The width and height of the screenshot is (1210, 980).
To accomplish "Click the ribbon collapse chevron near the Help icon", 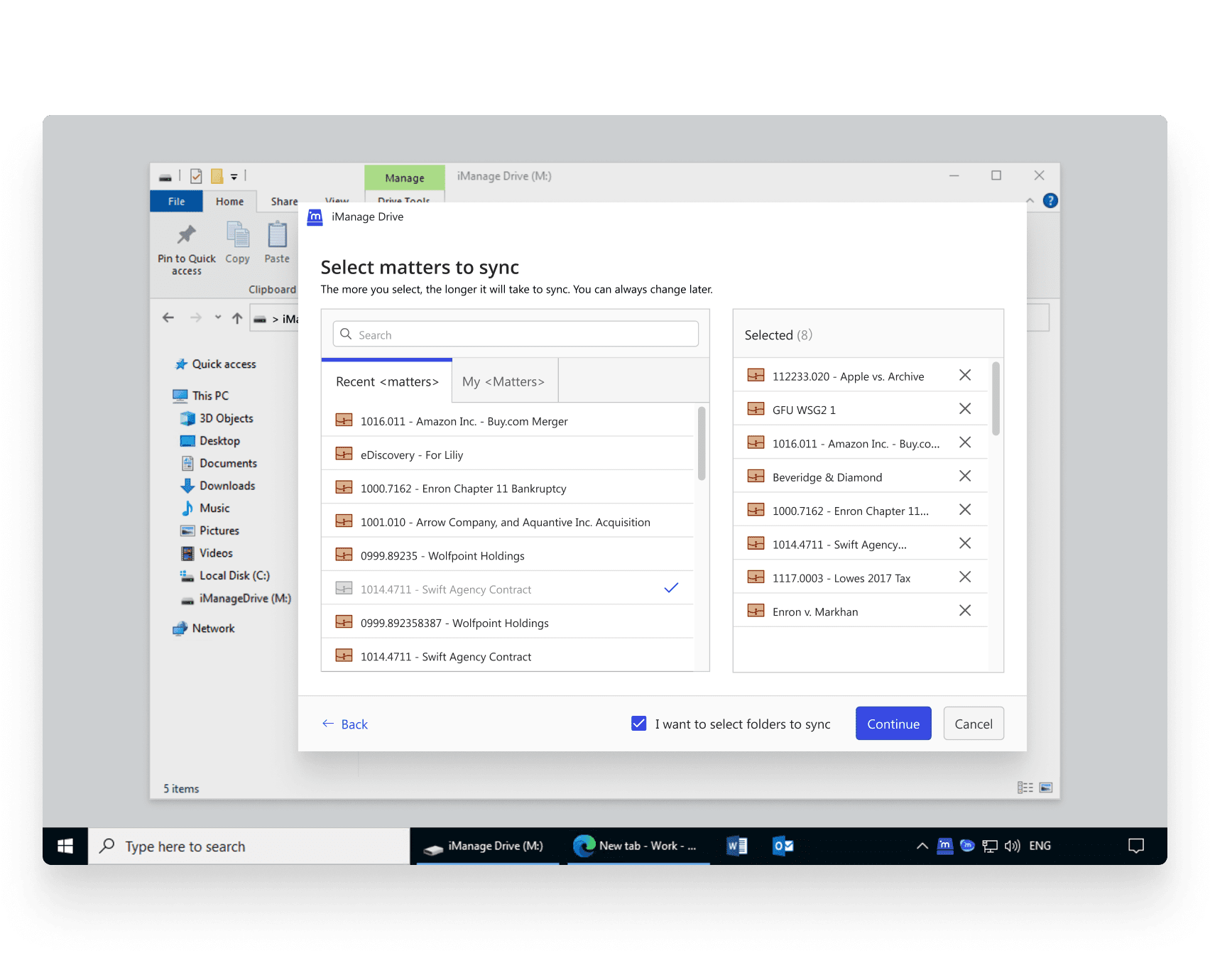I will point(1030,200).
